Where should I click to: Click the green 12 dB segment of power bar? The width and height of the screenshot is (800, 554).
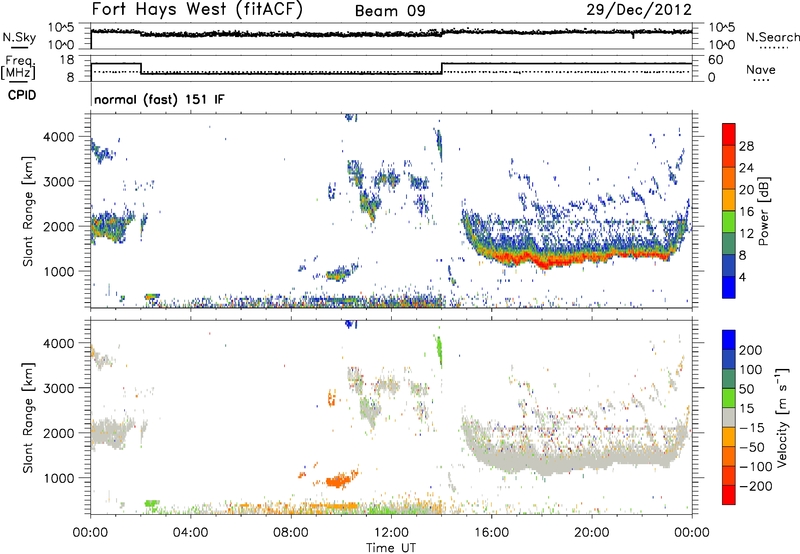click(729, 222)
